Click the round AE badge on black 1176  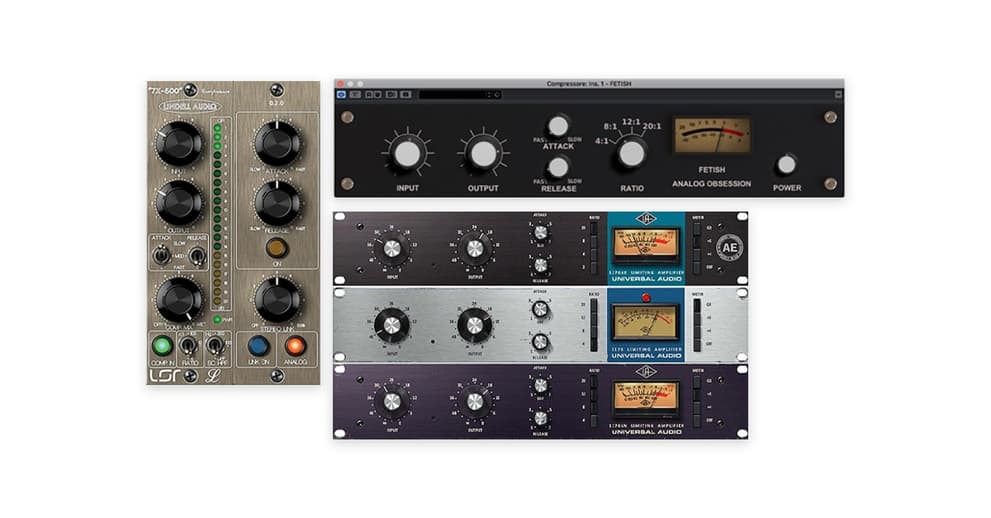(x=729, y=248)
